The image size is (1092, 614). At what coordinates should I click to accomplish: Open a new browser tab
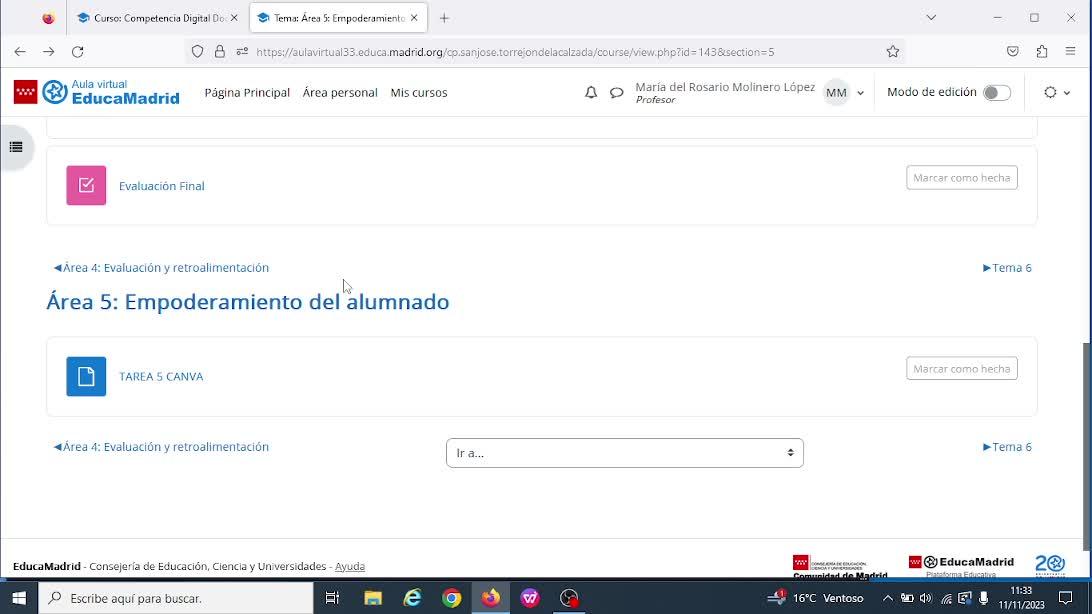(x=444, y=18)
